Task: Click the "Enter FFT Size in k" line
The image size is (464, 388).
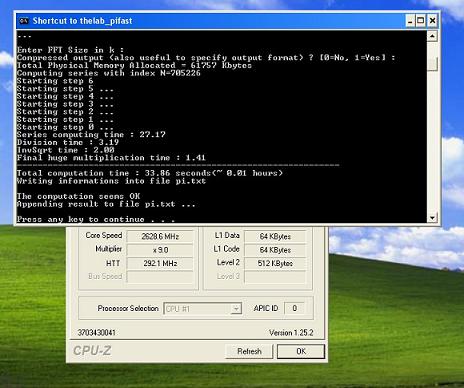Action: 70,50
